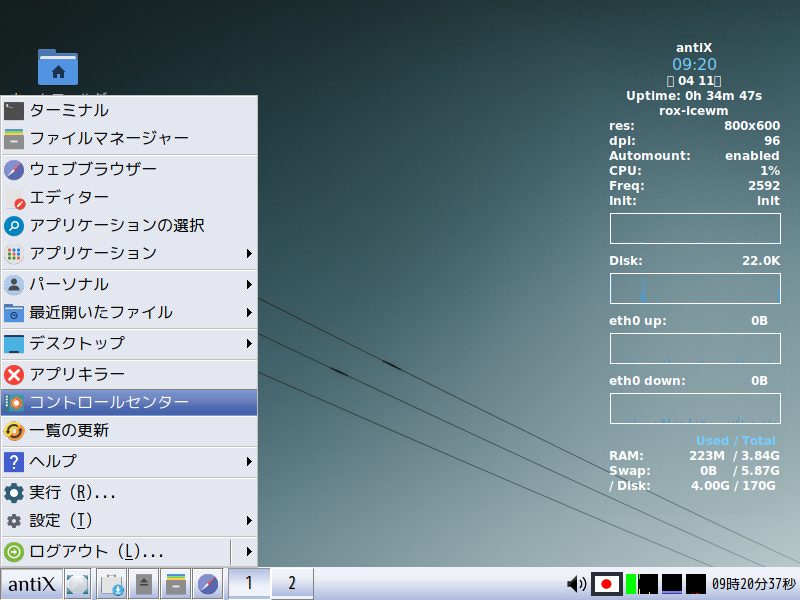Click the taskbar clock 09時20分37秒
Screen dimensions: 800x600
754,584
